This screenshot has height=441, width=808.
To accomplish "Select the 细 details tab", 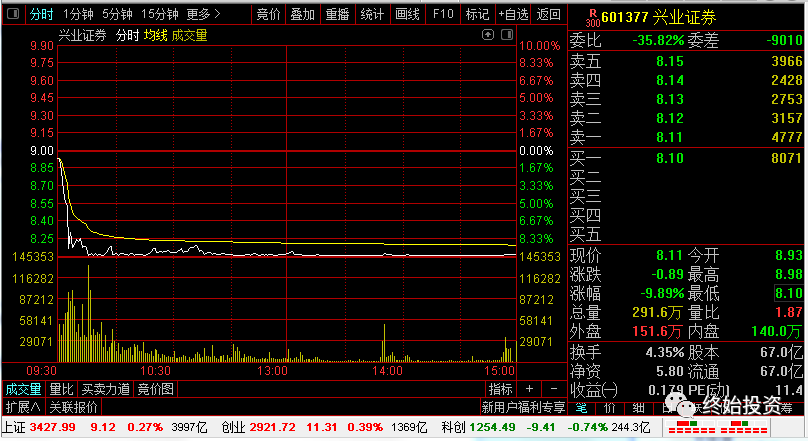I will click(x=639, y=408).
